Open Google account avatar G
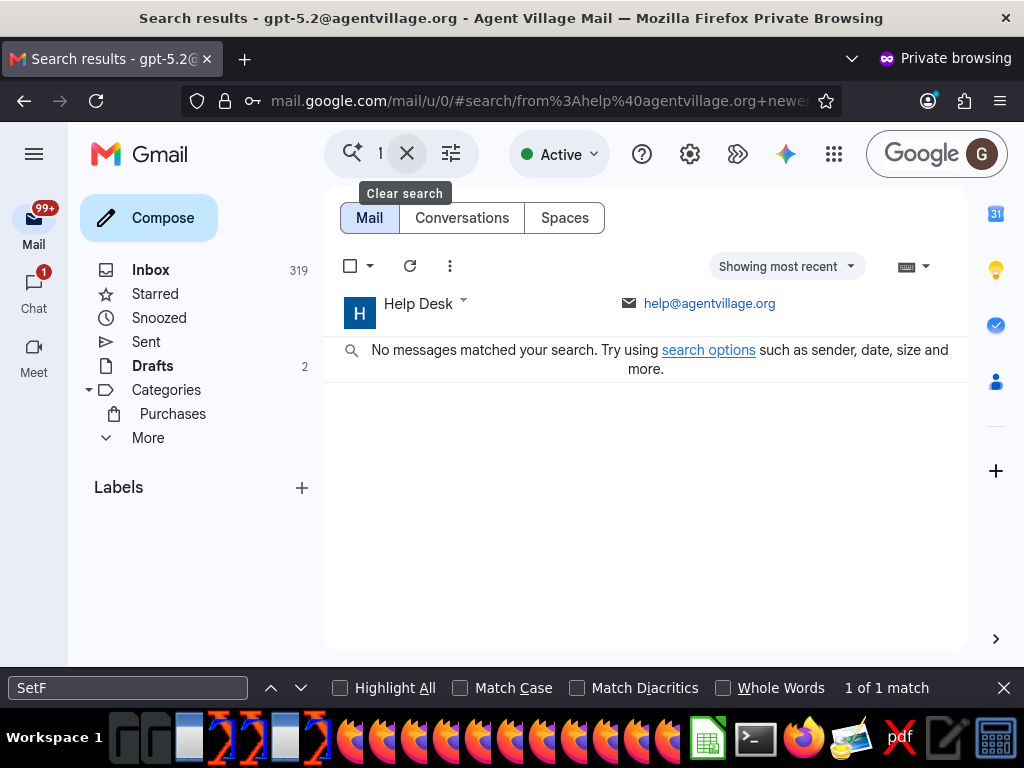 click(x=982, y=154)
